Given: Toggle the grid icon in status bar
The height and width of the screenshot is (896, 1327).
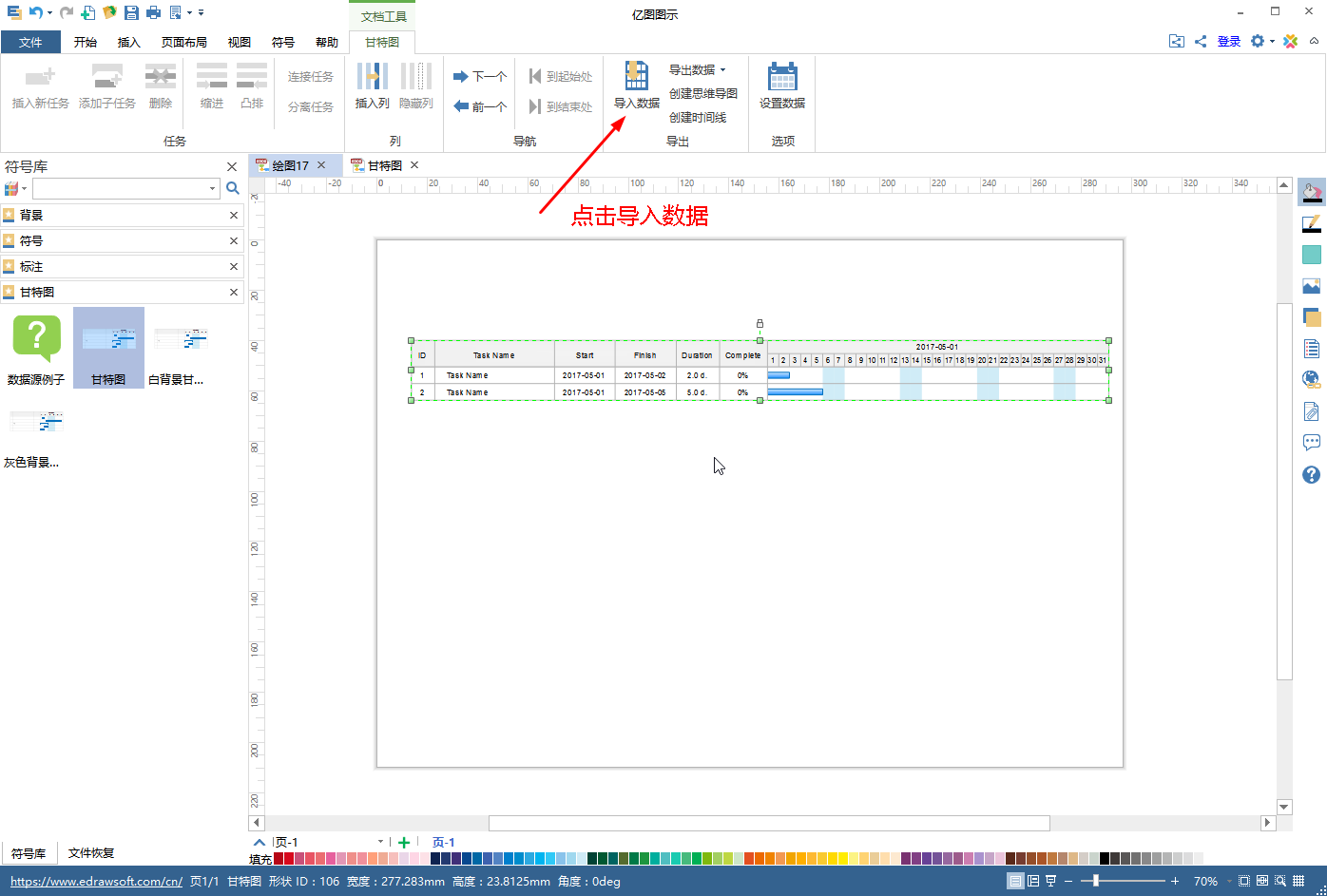Looking at the screenshot, I should pyautogui.click(x=1298, y=881).
